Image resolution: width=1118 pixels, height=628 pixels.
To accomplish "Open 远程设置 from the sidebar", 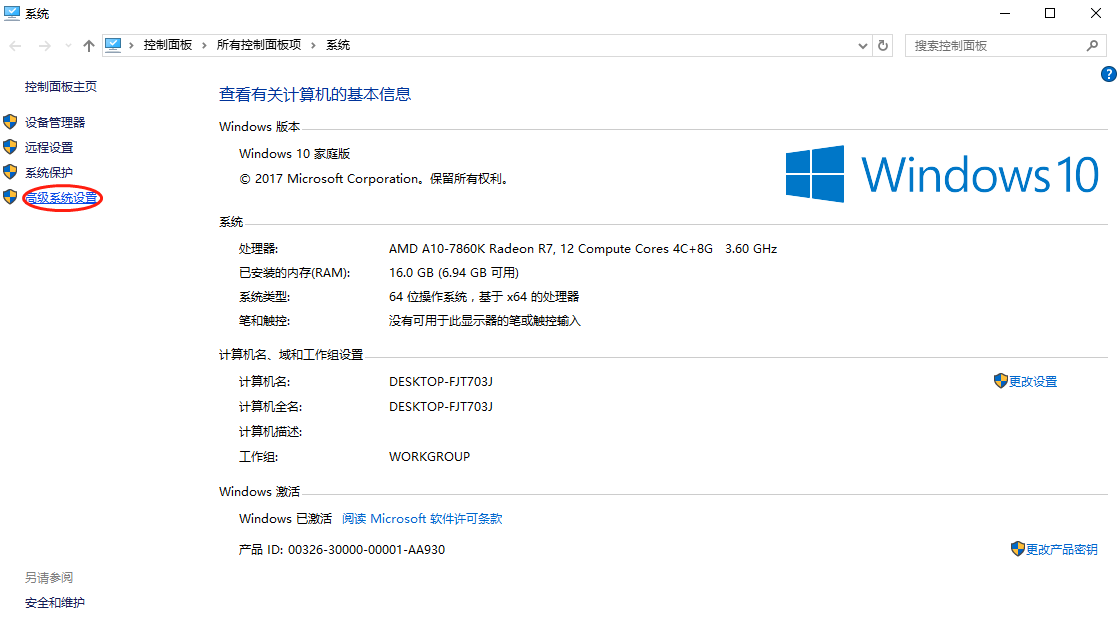I will point(48,148).
